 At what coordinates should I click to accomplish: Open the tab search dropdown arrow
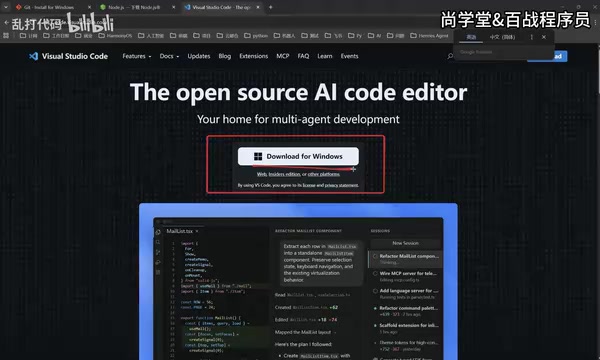coord(6,7)
